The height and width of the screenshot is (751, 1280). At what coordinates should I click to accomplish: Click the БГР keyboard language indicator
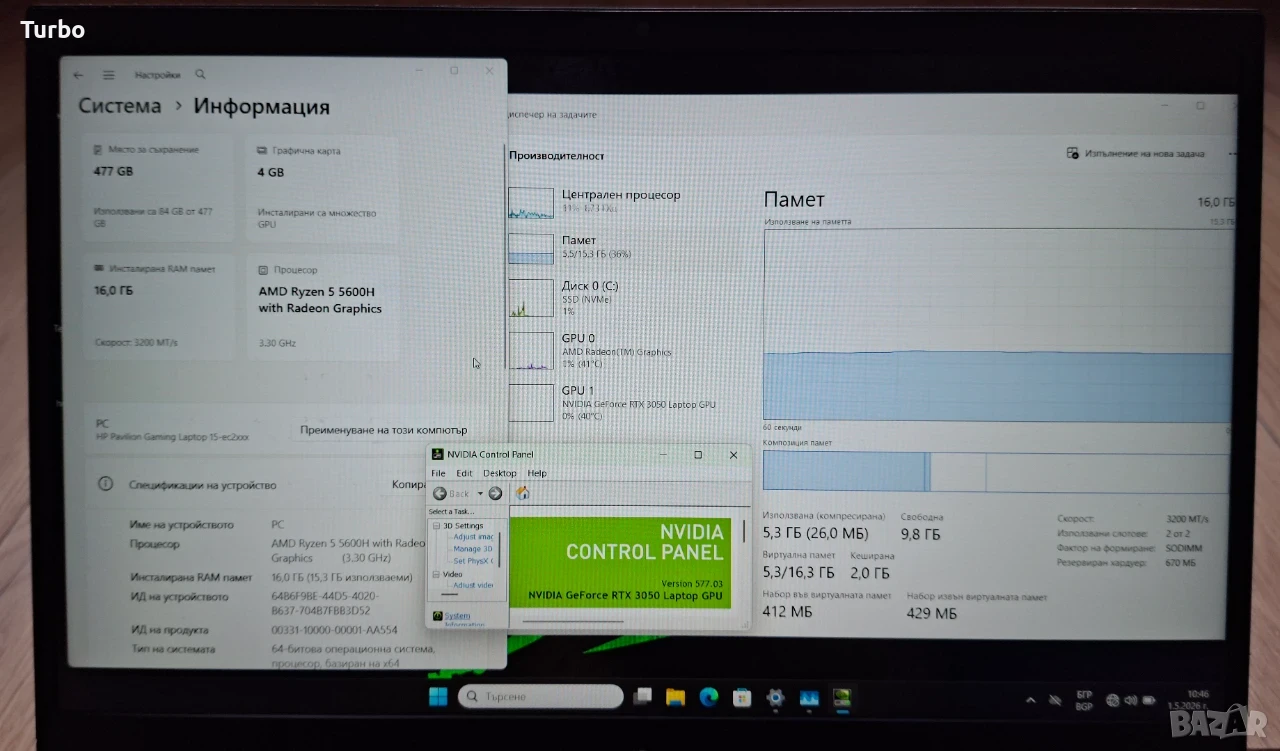pyautogui.click(x=1085, y=699)
